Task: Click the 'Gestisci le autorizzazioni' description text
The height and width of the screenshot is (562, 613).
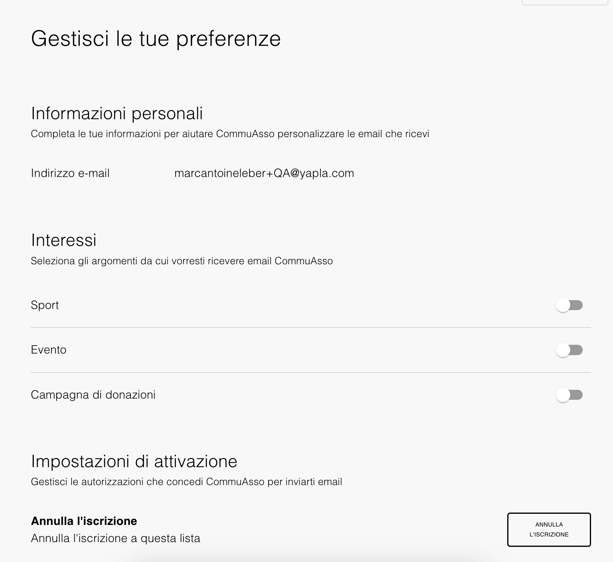Action: tap(186, 482)
